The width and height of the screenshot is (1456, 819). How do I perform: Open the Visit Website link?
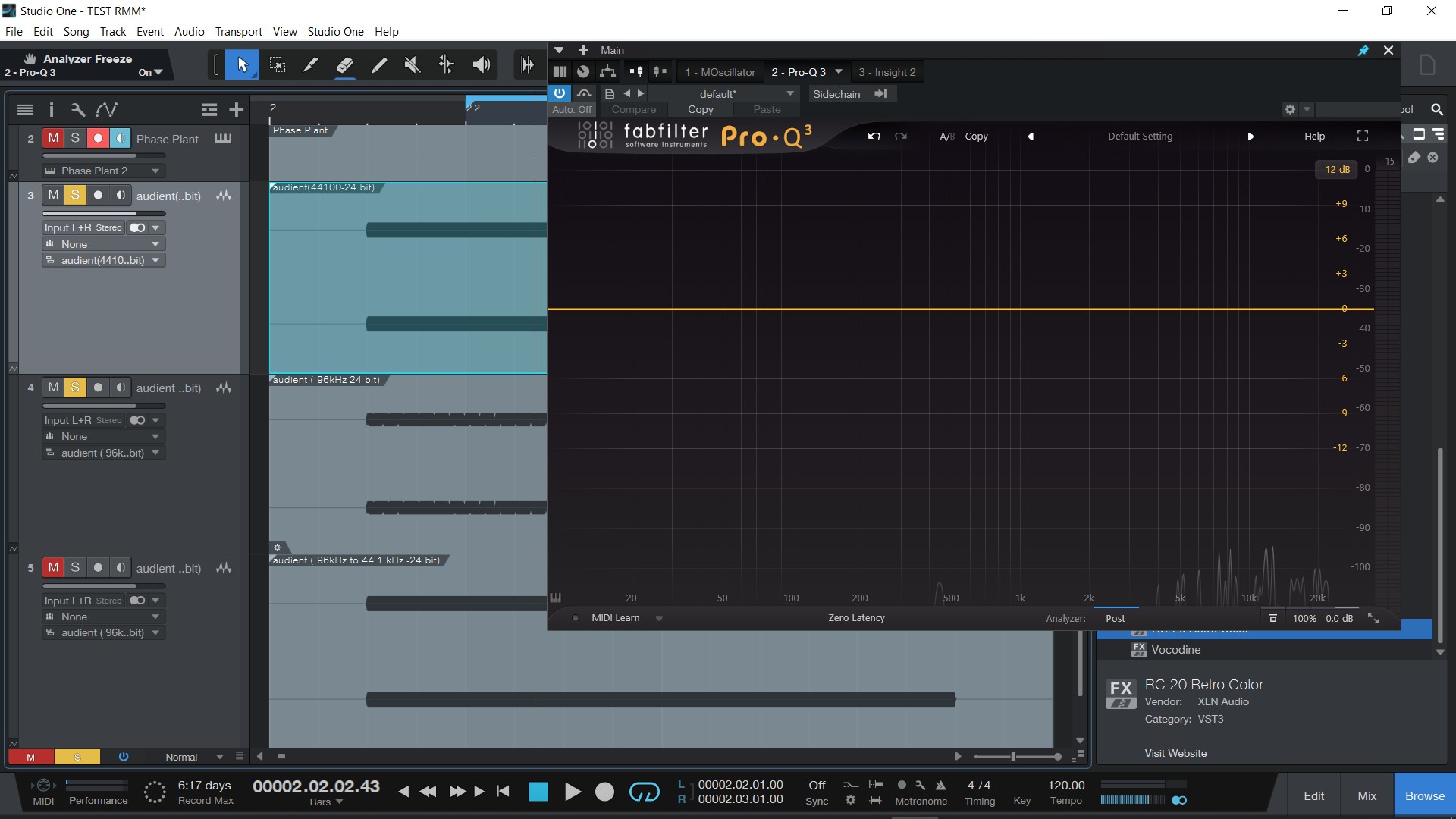click(1175, 753)
